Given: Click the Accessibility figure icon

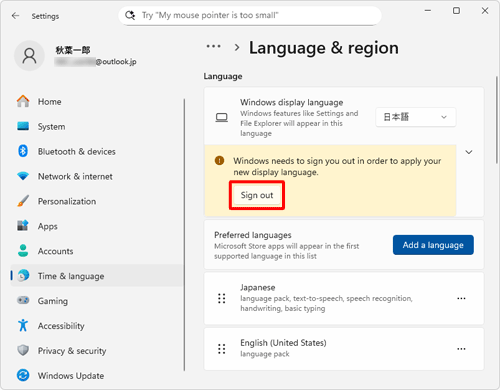Looking at the screenshot, I should 23,325.
